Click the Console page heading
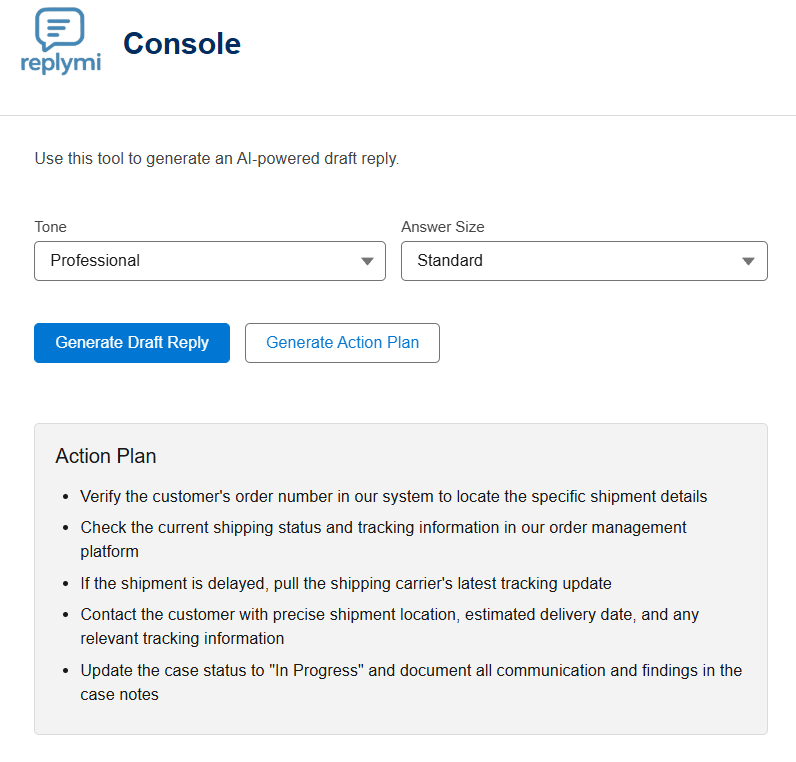The width and height of the screenshot is (796, 762). 181,44
